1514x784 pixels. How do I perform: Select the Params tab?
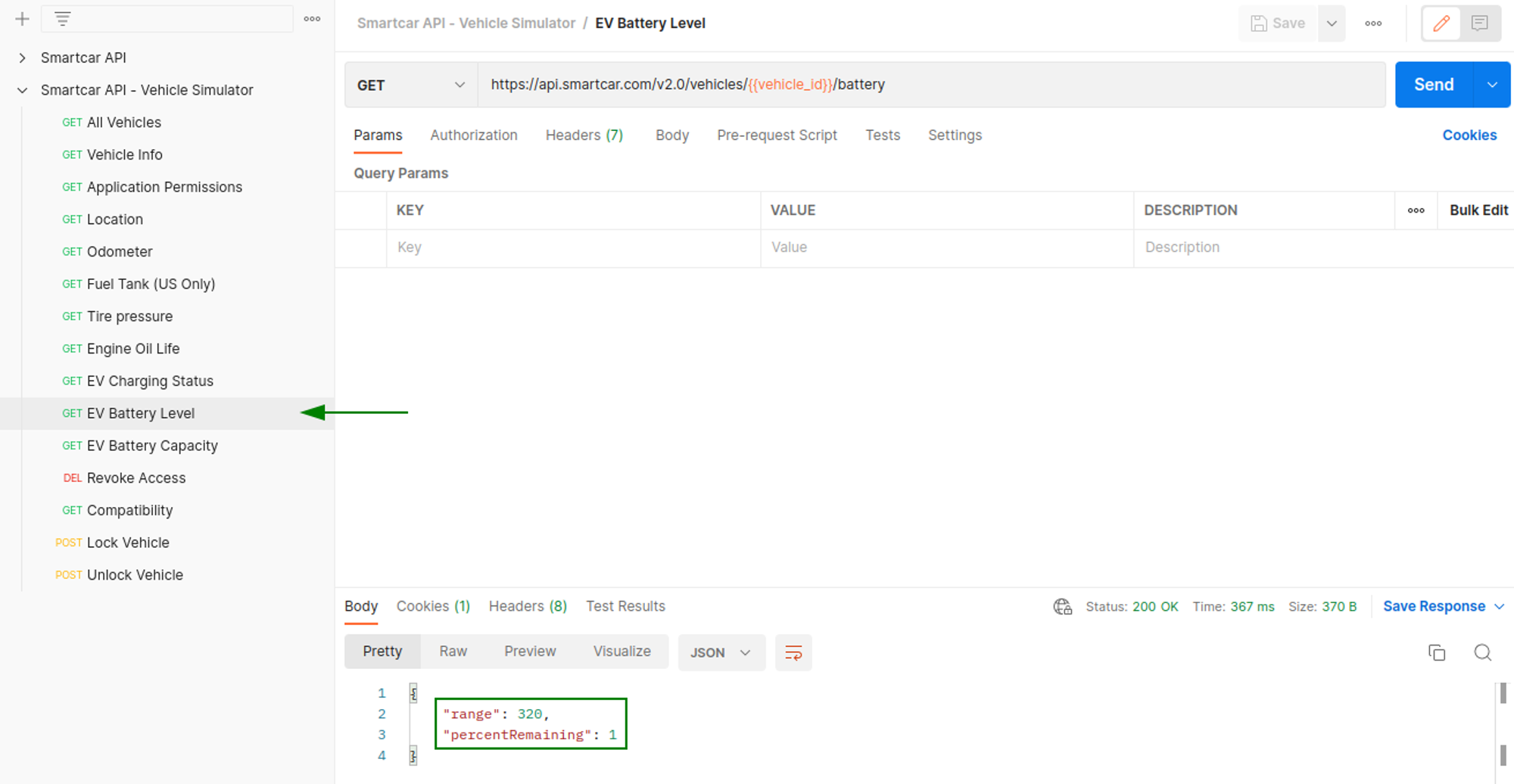(378, 135)
